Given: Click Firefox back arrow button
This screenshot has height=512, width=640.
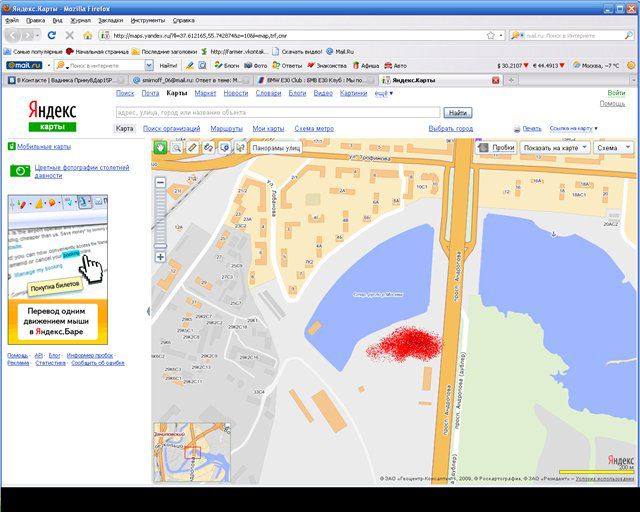Looking at the screenshot, I should pos(13,36).
